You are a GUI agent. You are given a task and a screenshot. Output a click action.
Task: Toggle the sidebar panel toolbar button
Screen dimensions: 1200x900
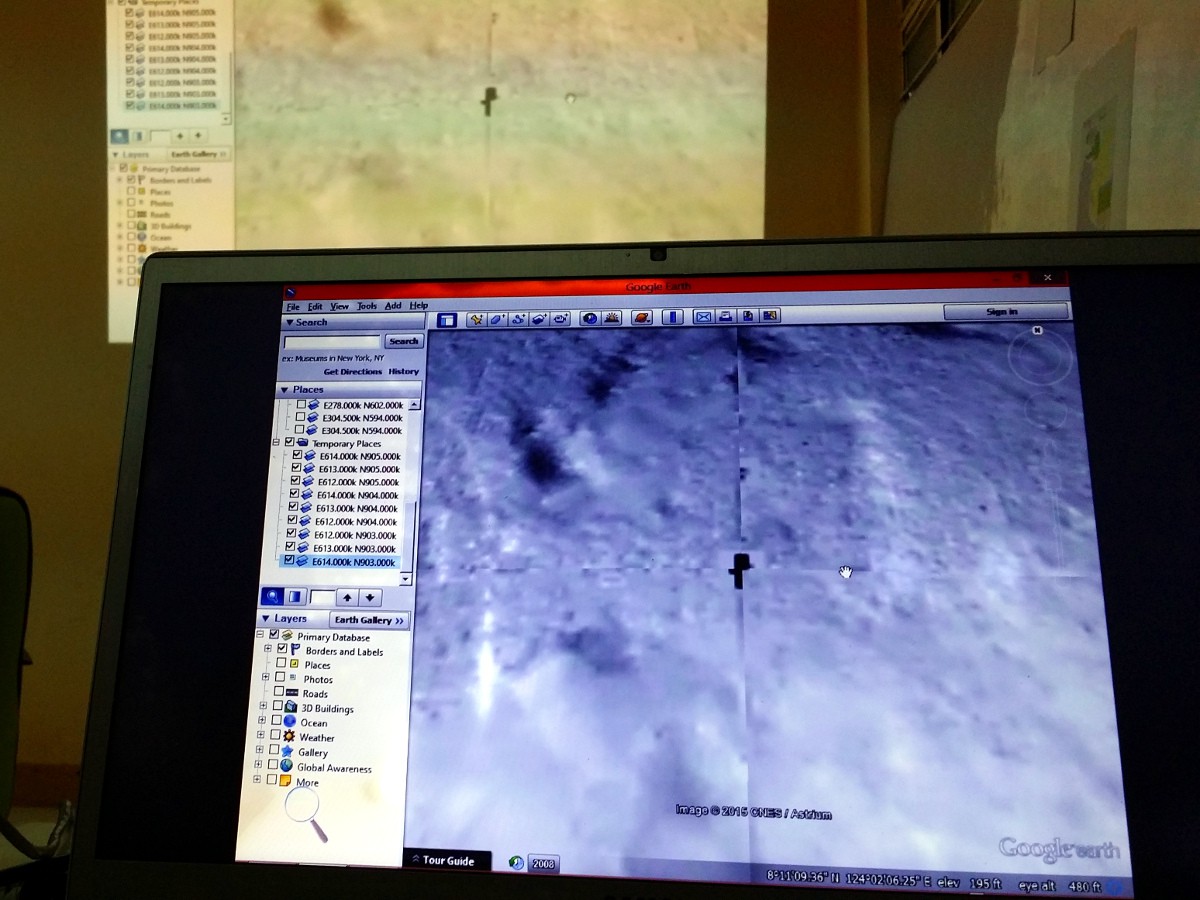tap(447, 320)
